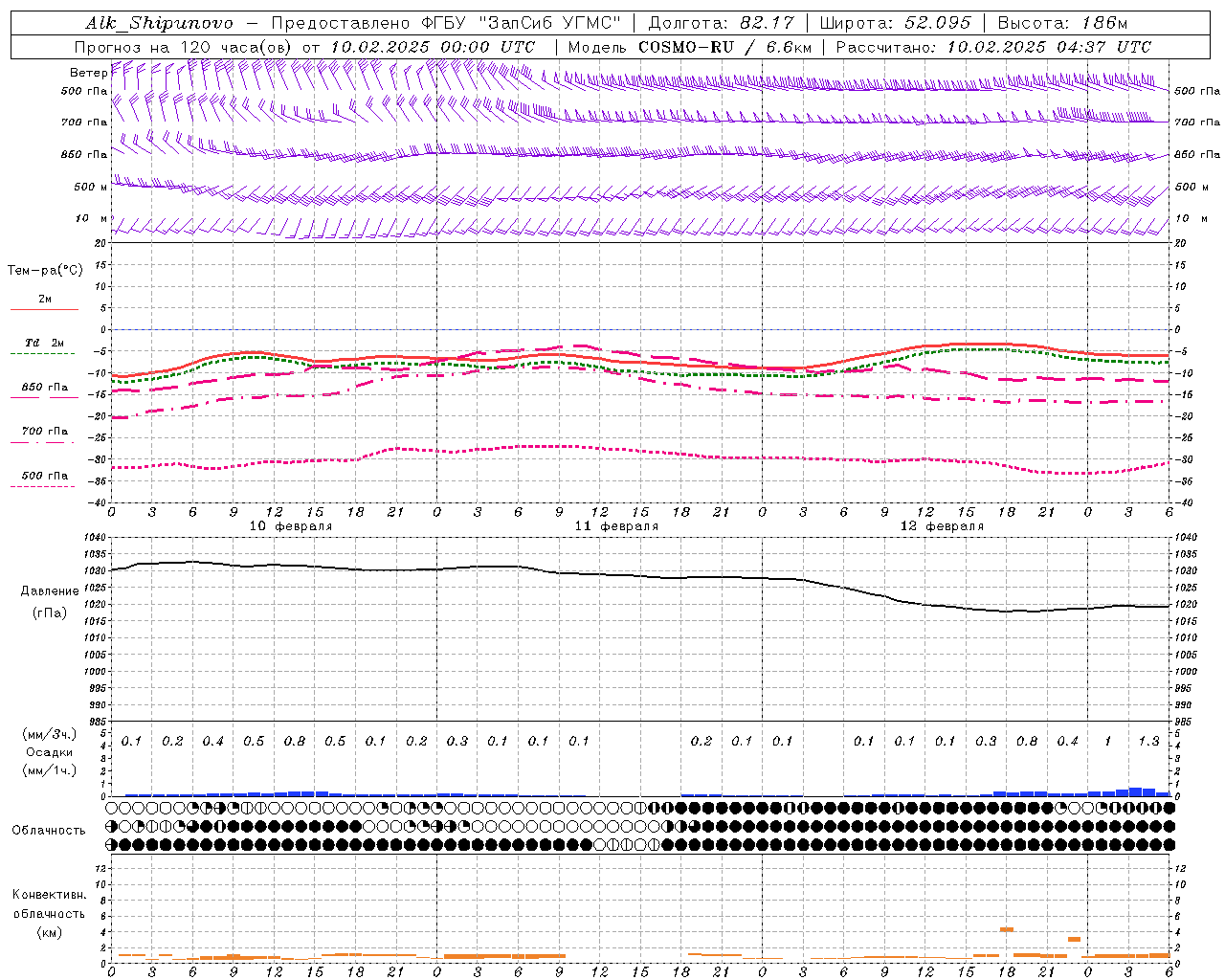The image size is (1225, 980).
Task: Click the 'Тем-ра(°C)' temperature panel label
Action: (x=45, y=270)
